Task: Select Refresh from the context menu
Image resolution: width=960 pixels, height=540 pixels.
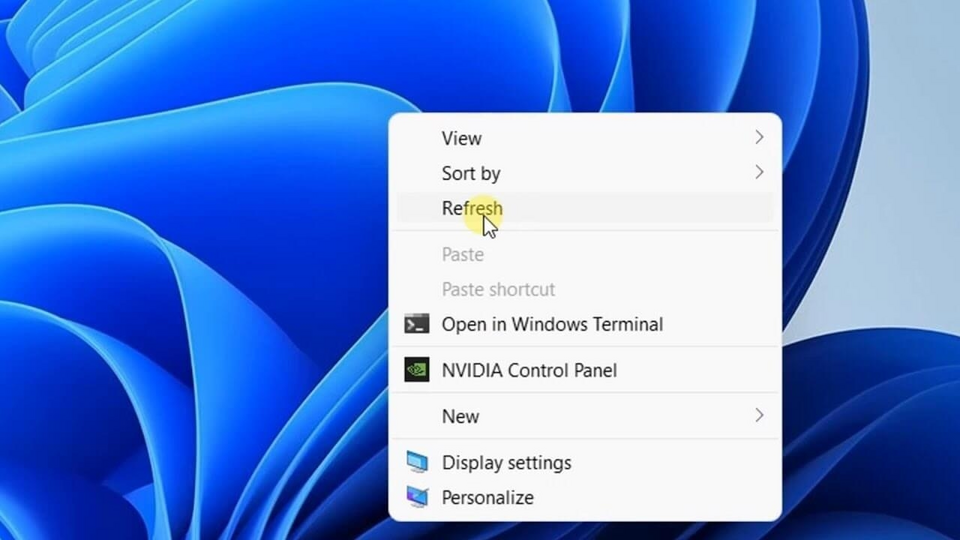Action: coord(472,208)
